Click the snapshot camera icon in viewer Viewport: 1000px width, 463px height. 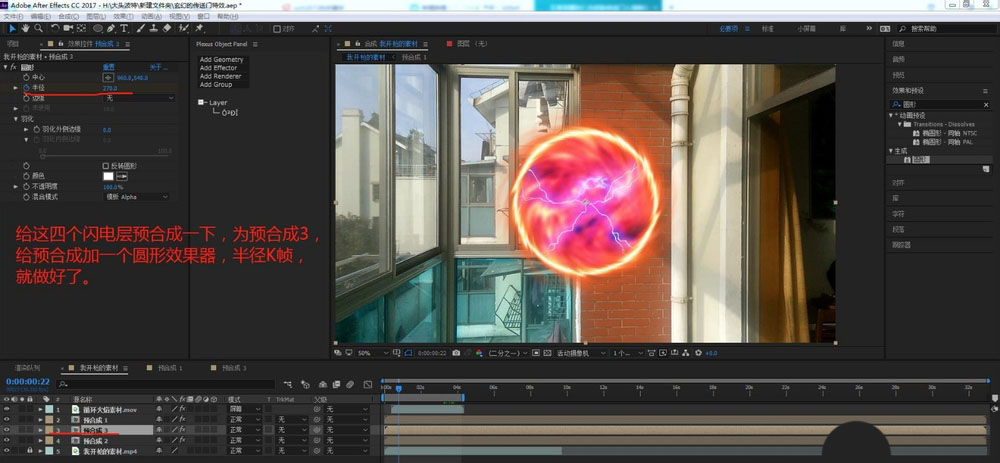click(456, 353)
